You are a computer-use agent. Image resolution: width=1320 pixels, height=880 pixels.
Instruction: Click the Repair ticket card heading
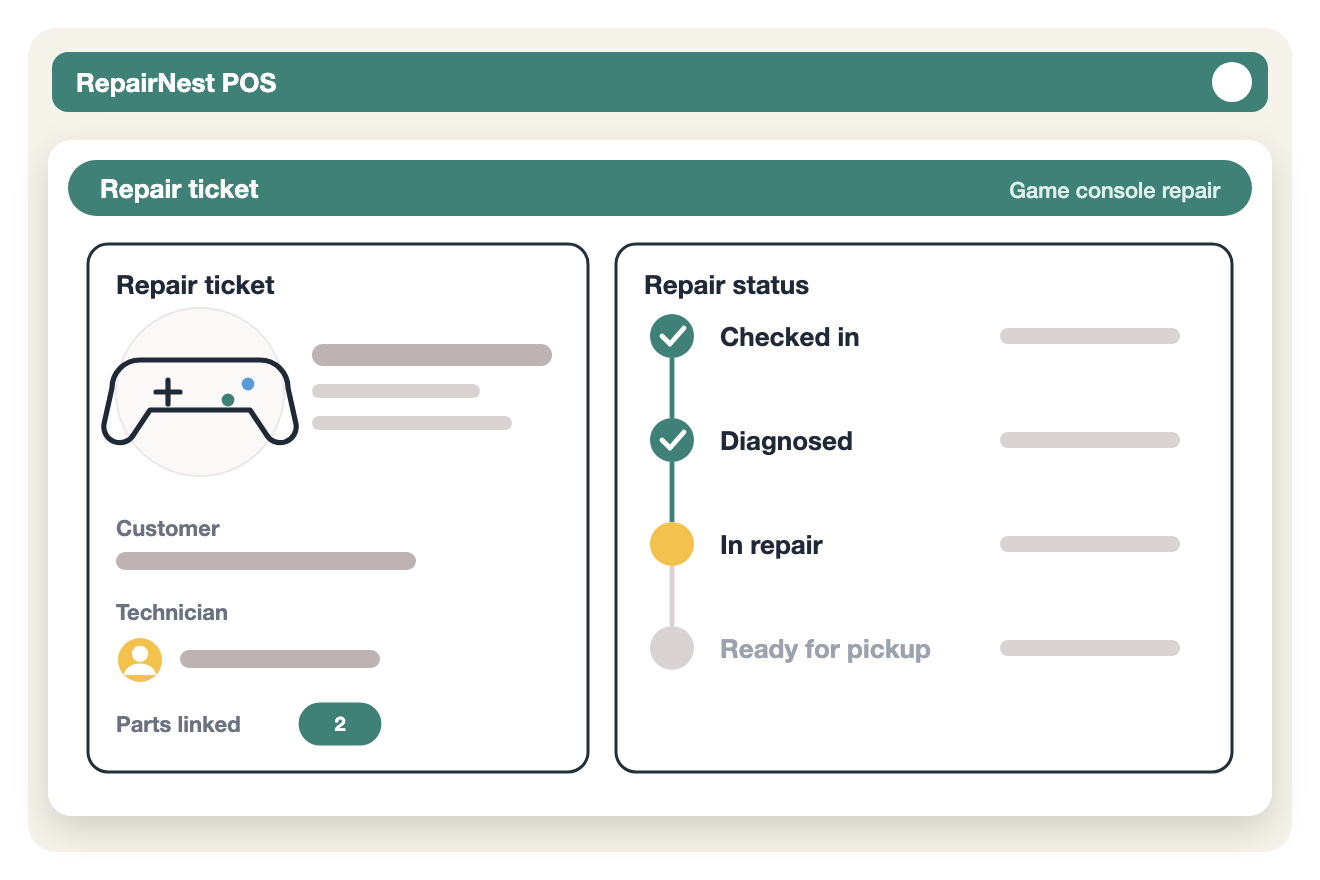click(x=196, y=285)
